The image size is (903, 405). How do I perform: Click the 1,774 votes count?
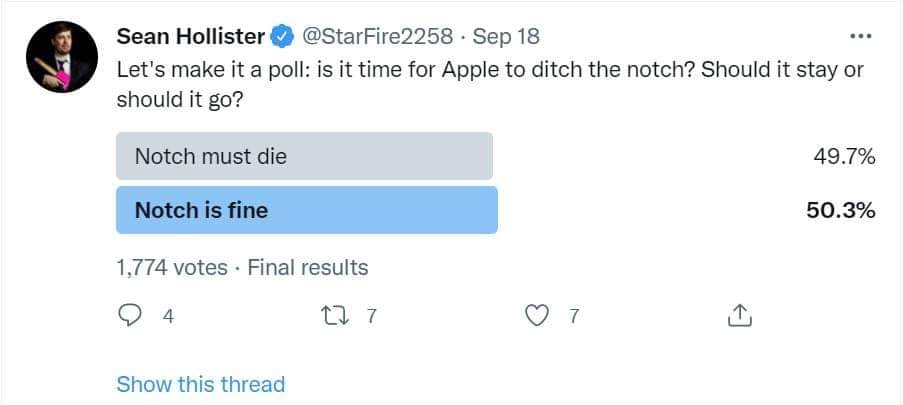[x=172, y=267]
